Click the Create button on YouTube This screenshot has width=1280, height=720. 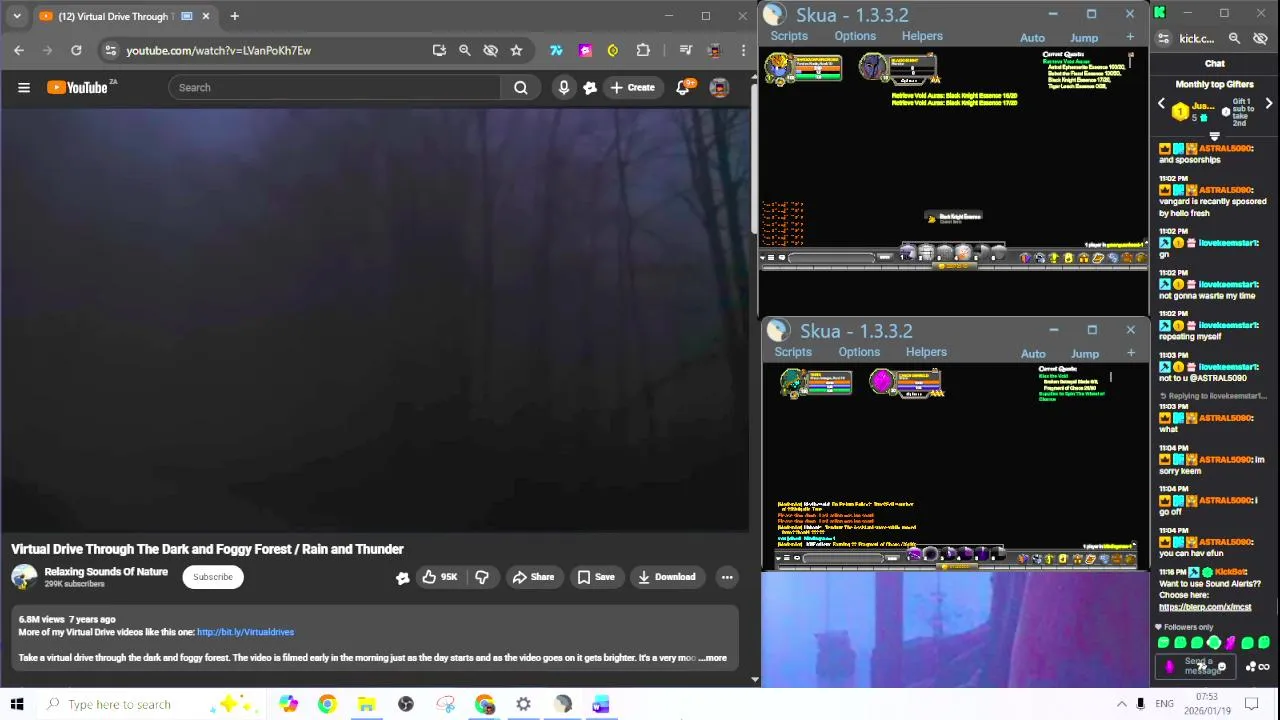(x=632, y=88)
